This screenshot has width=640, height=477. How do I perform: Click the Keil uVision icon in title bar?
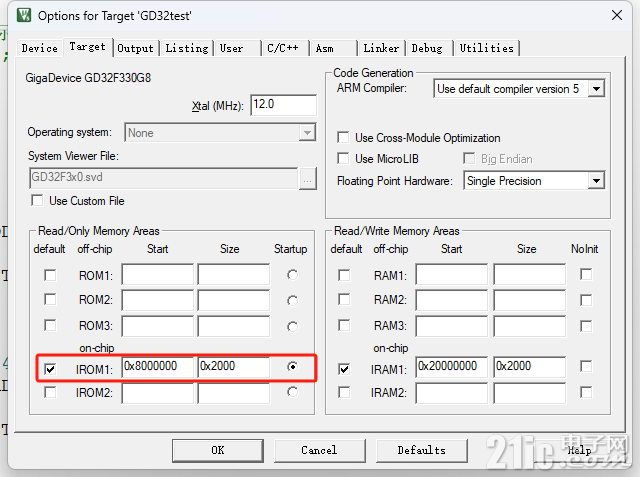point(24,16)
